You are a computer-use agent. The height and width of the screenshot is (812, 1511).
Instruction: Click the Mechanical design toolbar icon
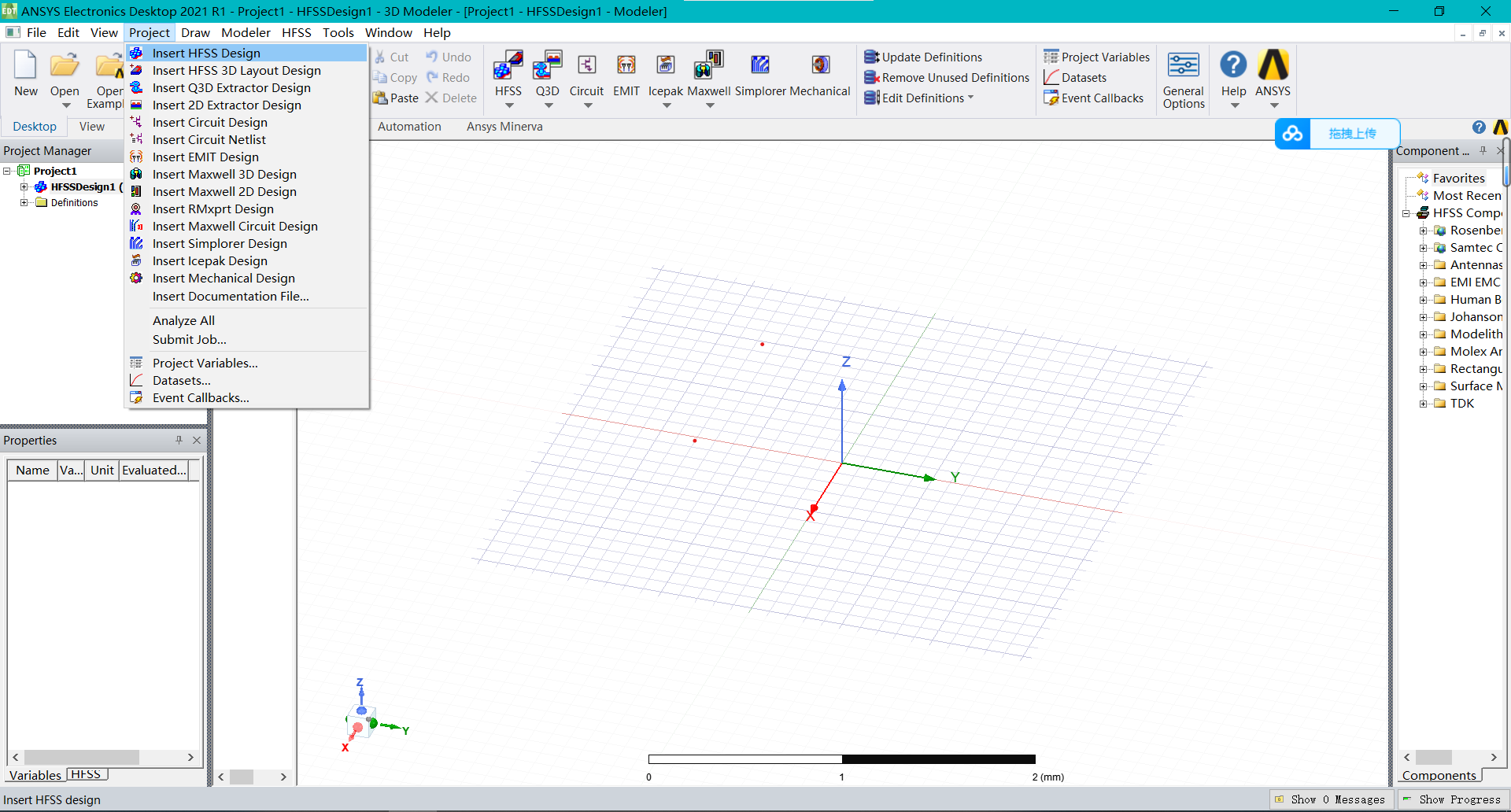820,65
